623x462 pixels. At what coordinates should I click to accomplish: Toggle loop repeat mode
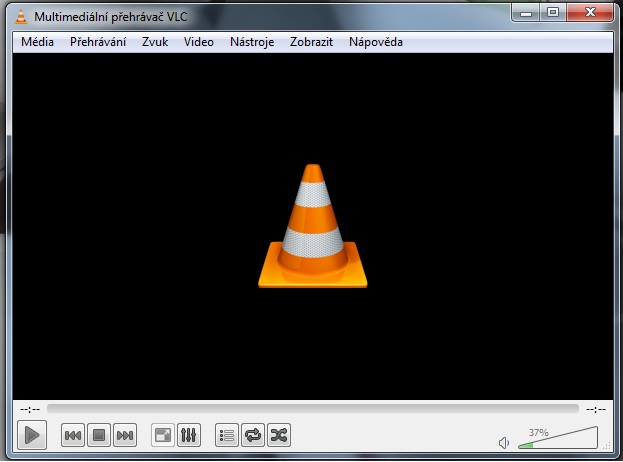coord(253,435)
